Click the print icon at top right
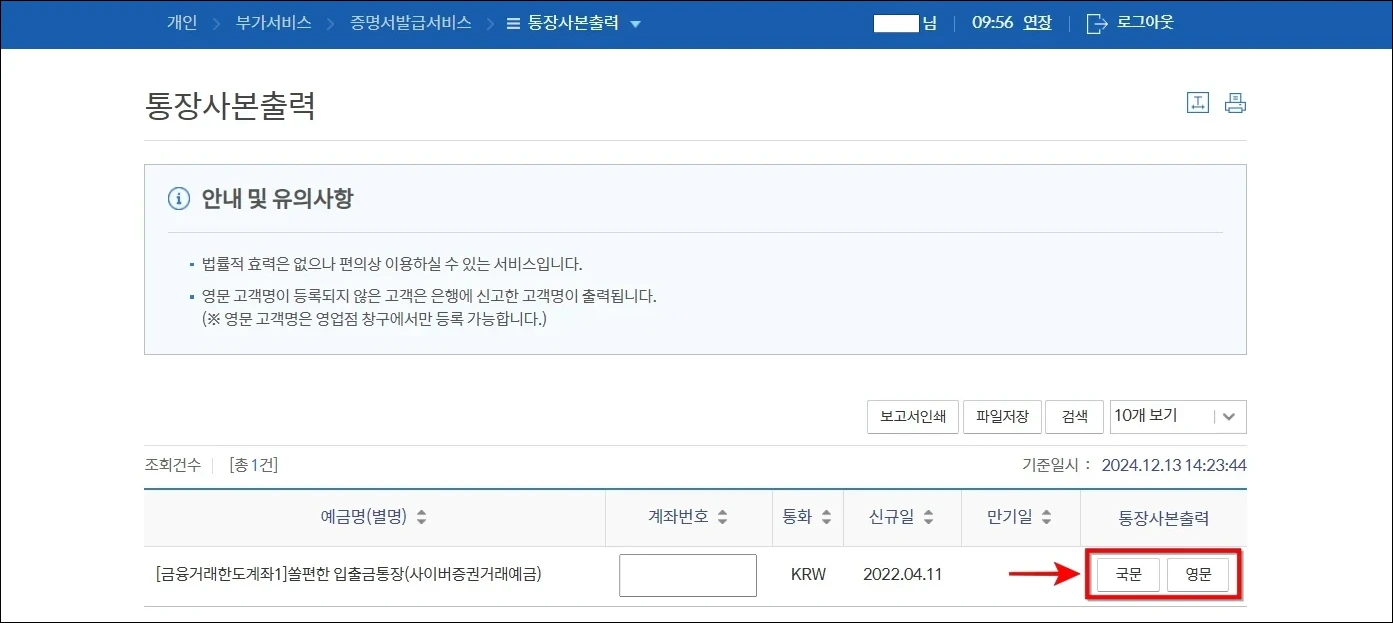This screenshot has height=623, width=1393. 1234,102
